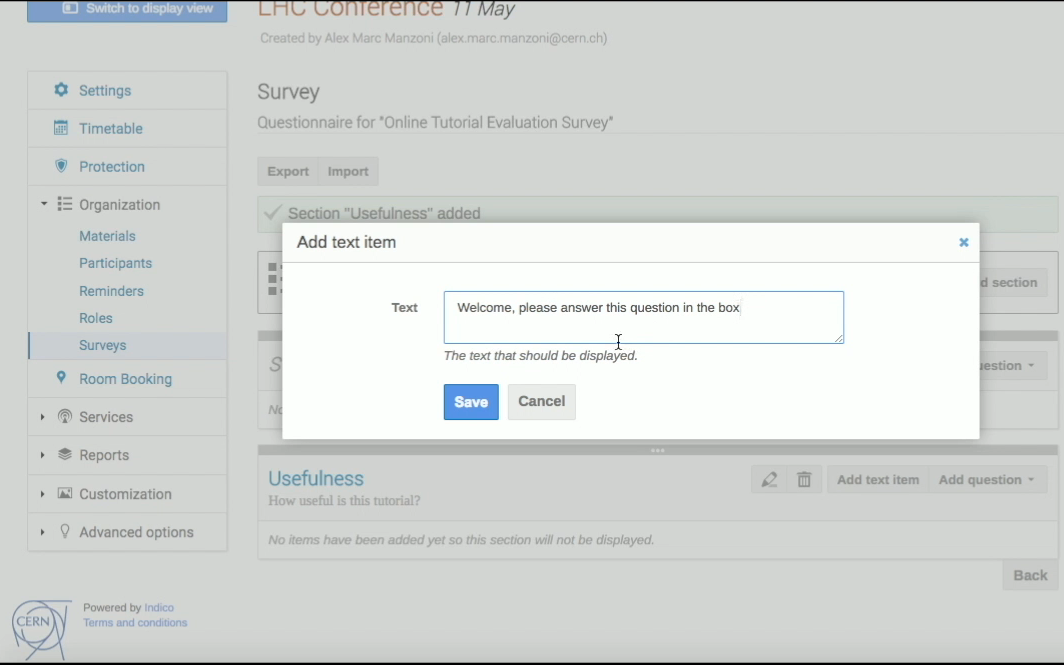Image resolution: width=1064 pixels, height=665 pixels.
Task: Click inside the Text input box
Action: click(643, 318)
